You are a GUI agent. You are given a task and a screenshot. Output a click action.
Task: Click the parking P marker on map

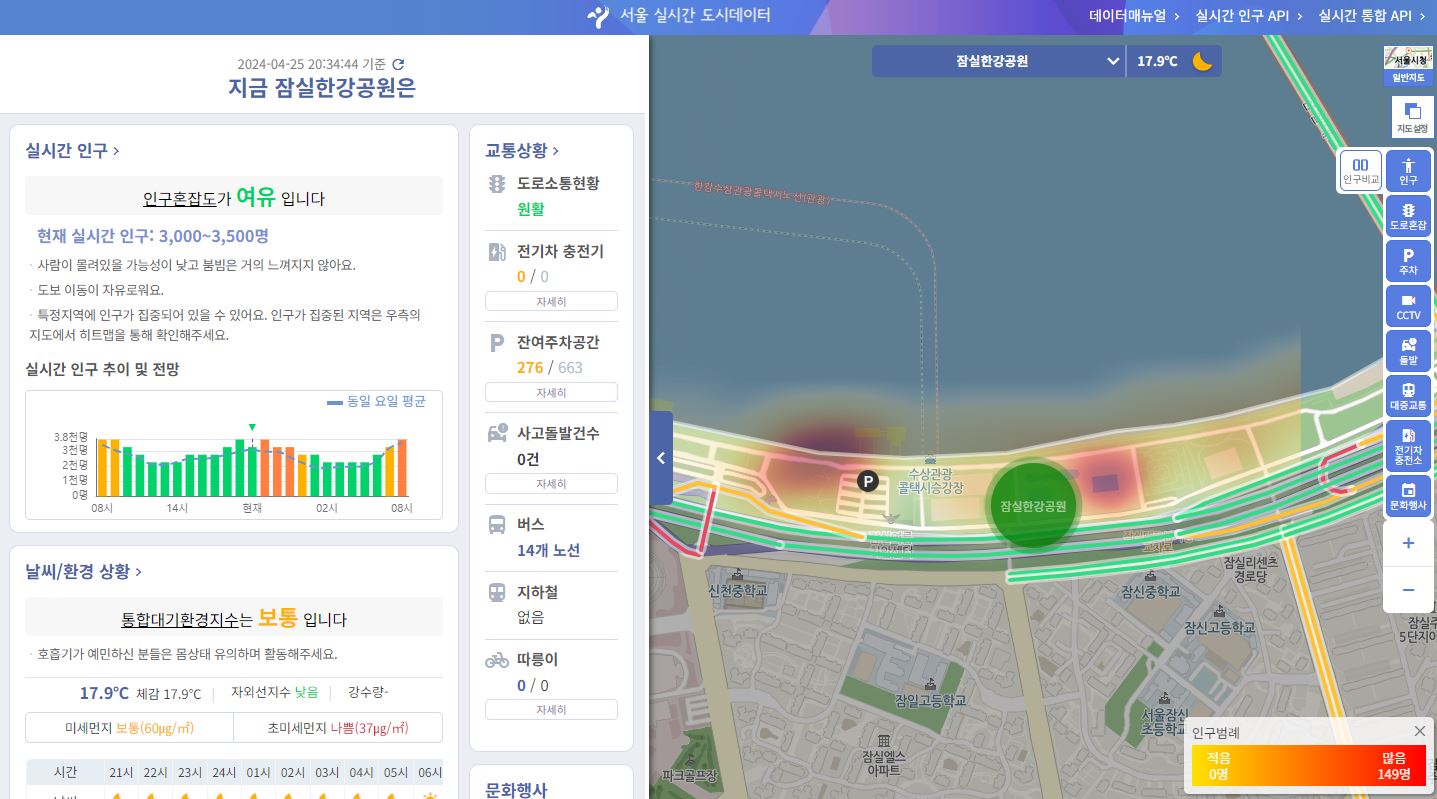[868, 482]
